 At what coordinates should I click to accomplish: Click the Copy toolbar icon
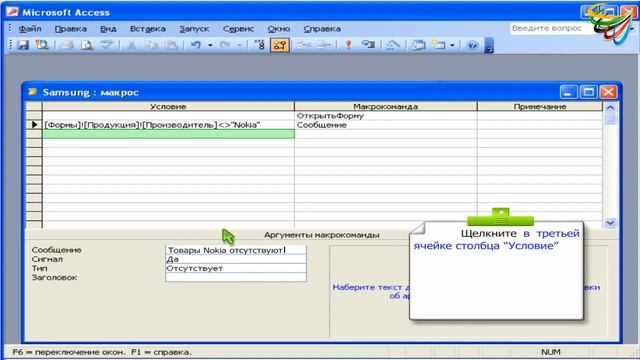(151, 45)
